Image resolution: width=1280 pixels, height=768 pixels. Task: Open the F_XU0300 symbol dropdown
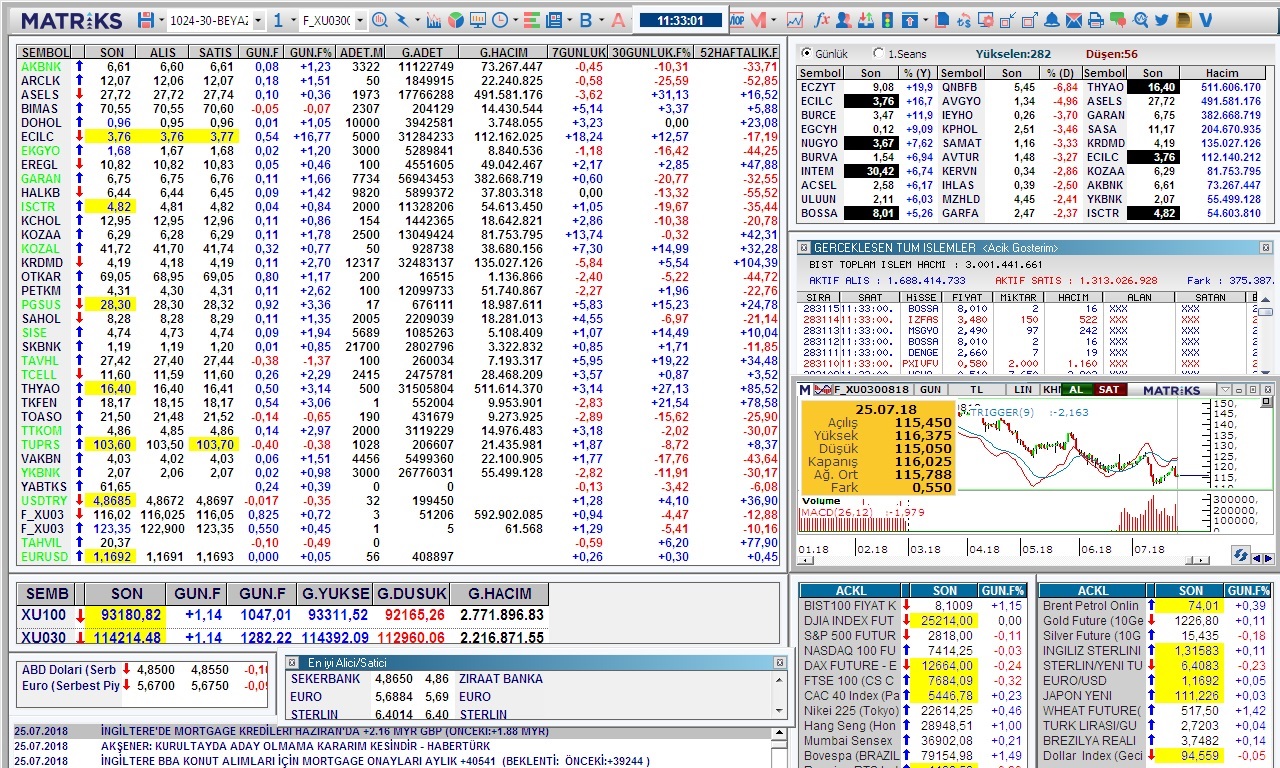(360, 20)
